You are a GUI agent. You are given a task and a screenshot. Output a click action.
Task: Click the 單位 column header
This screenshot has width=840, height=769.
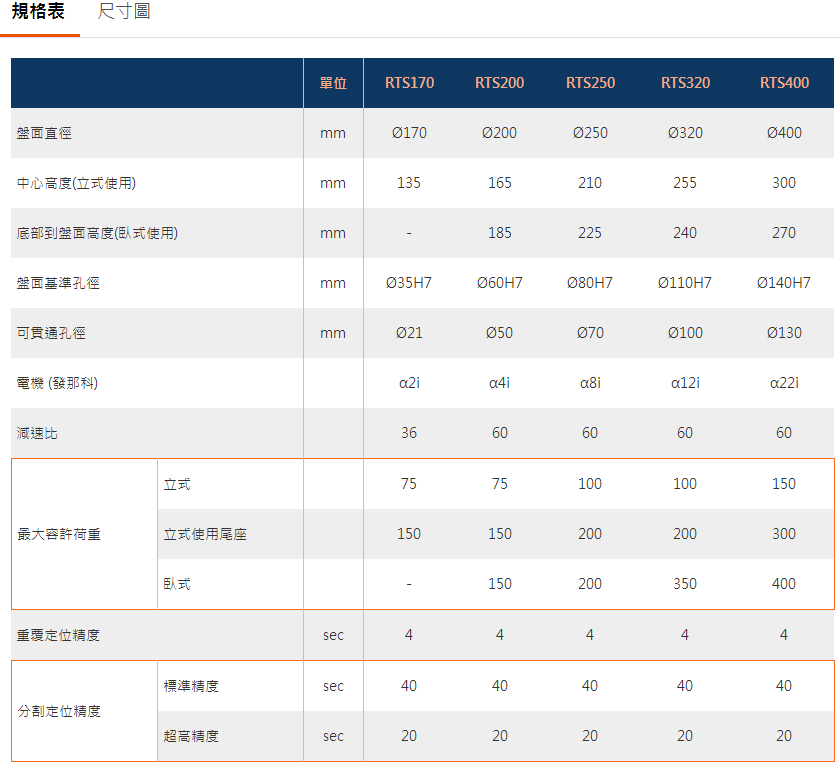333,83
